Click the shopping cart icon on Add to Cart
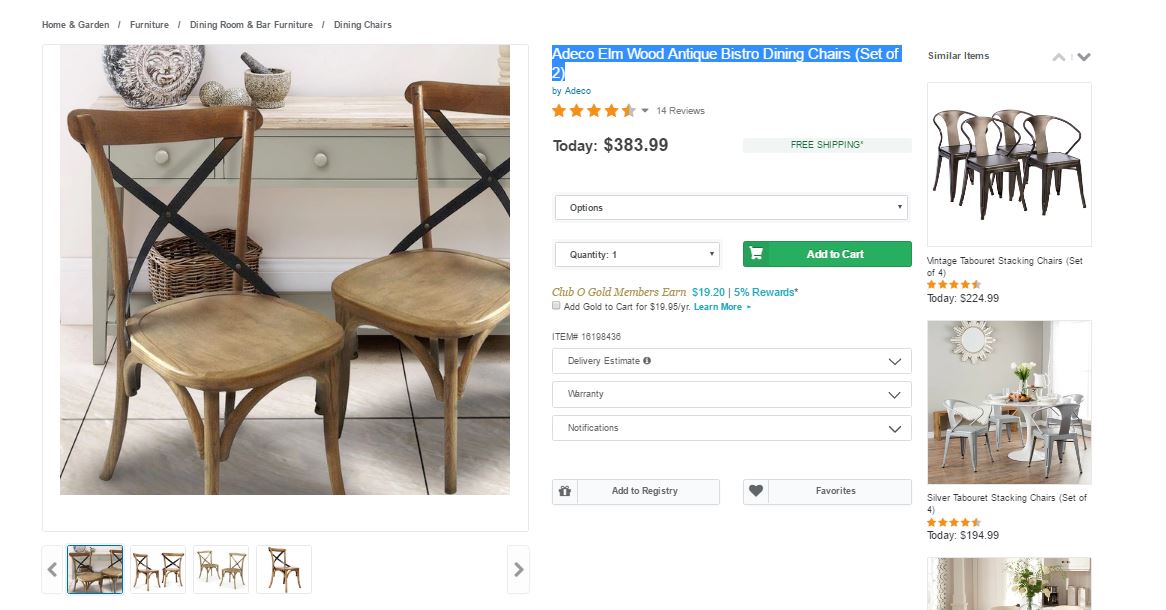This screenshot has height=610, width=1166. (756, 254)
